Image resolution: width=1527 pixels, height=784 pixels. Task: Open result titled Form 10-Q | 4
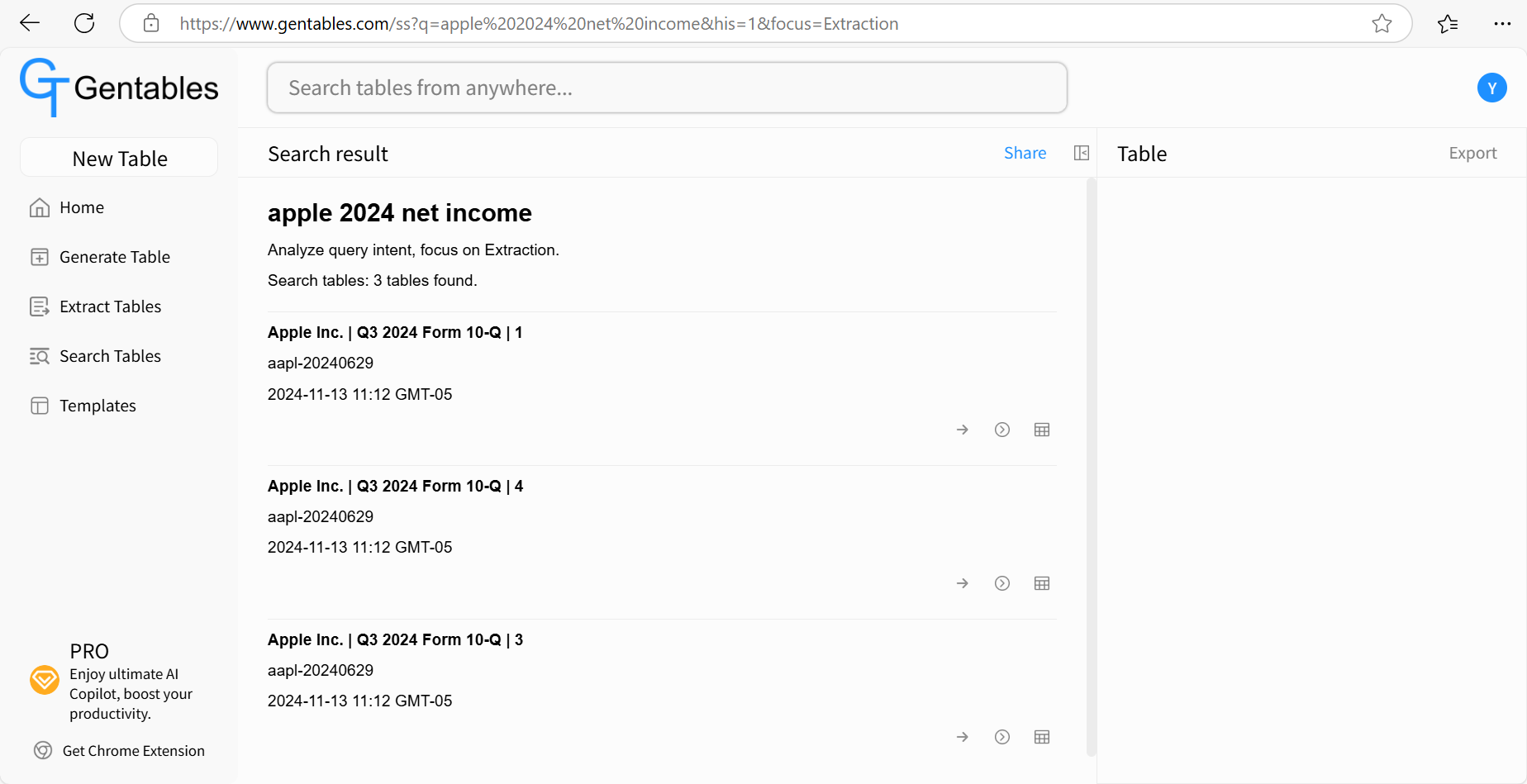[395, 486]
